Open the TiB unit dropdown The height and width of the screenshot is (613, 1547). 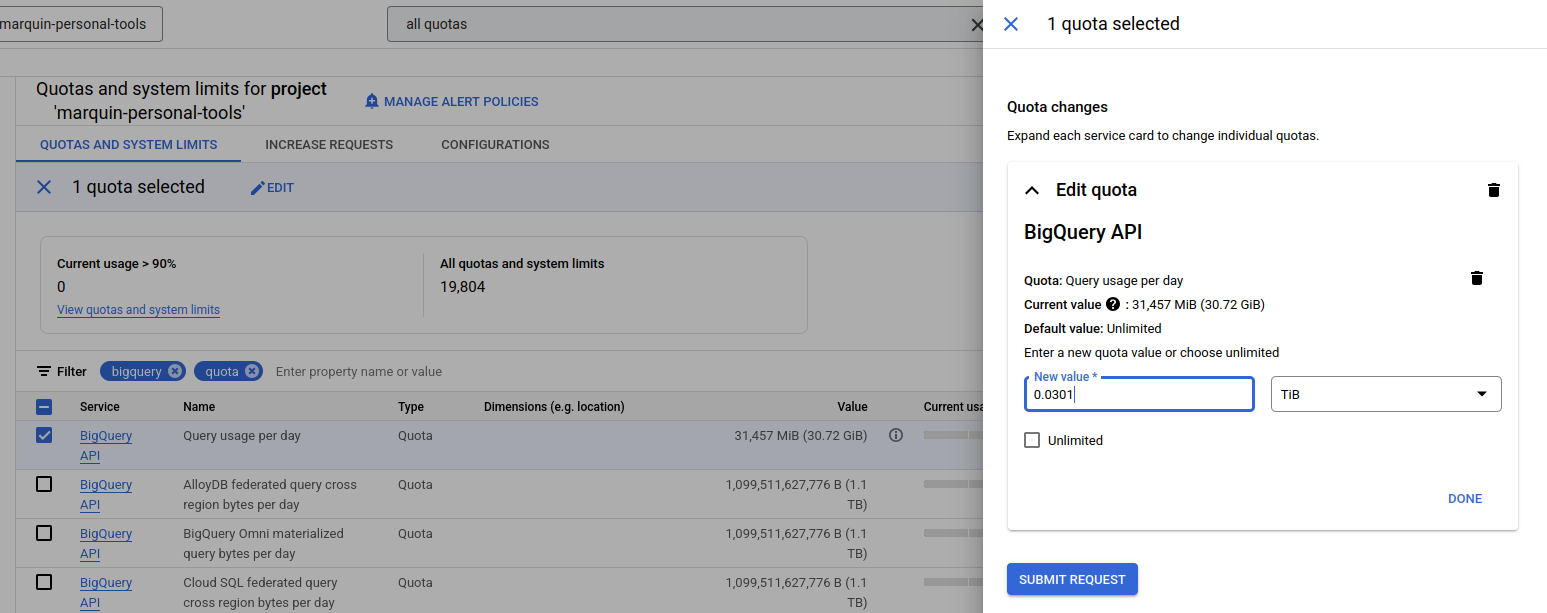(x=1386, y=394)
